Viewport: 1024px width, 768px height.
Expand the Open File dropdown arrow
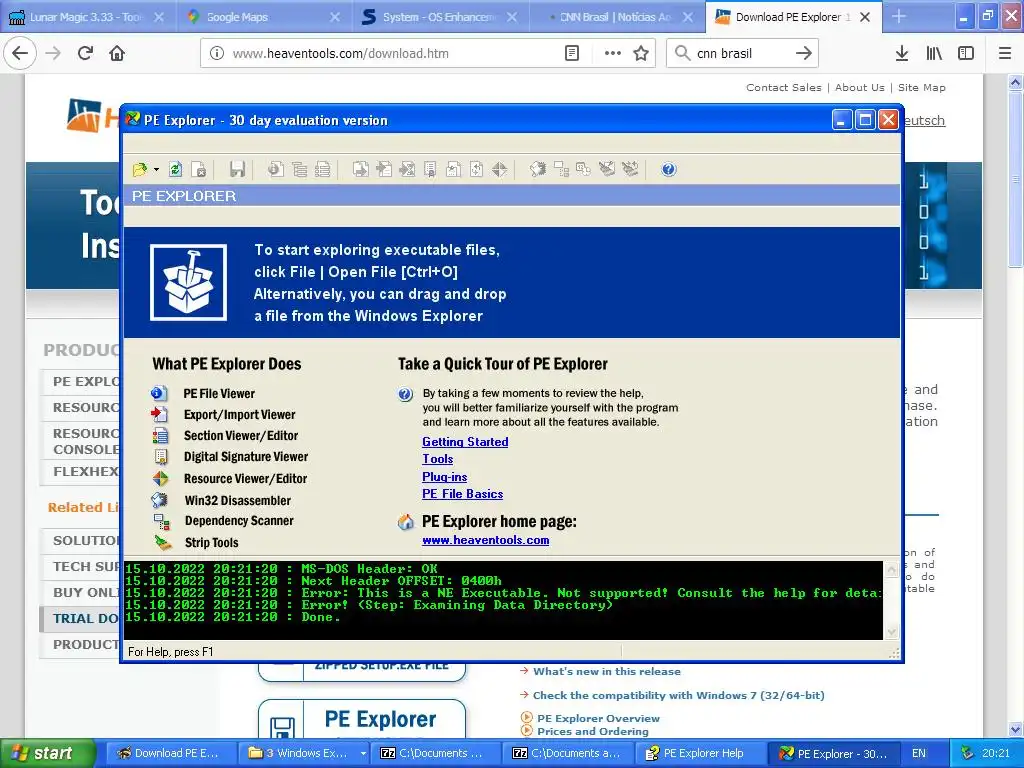156,170
